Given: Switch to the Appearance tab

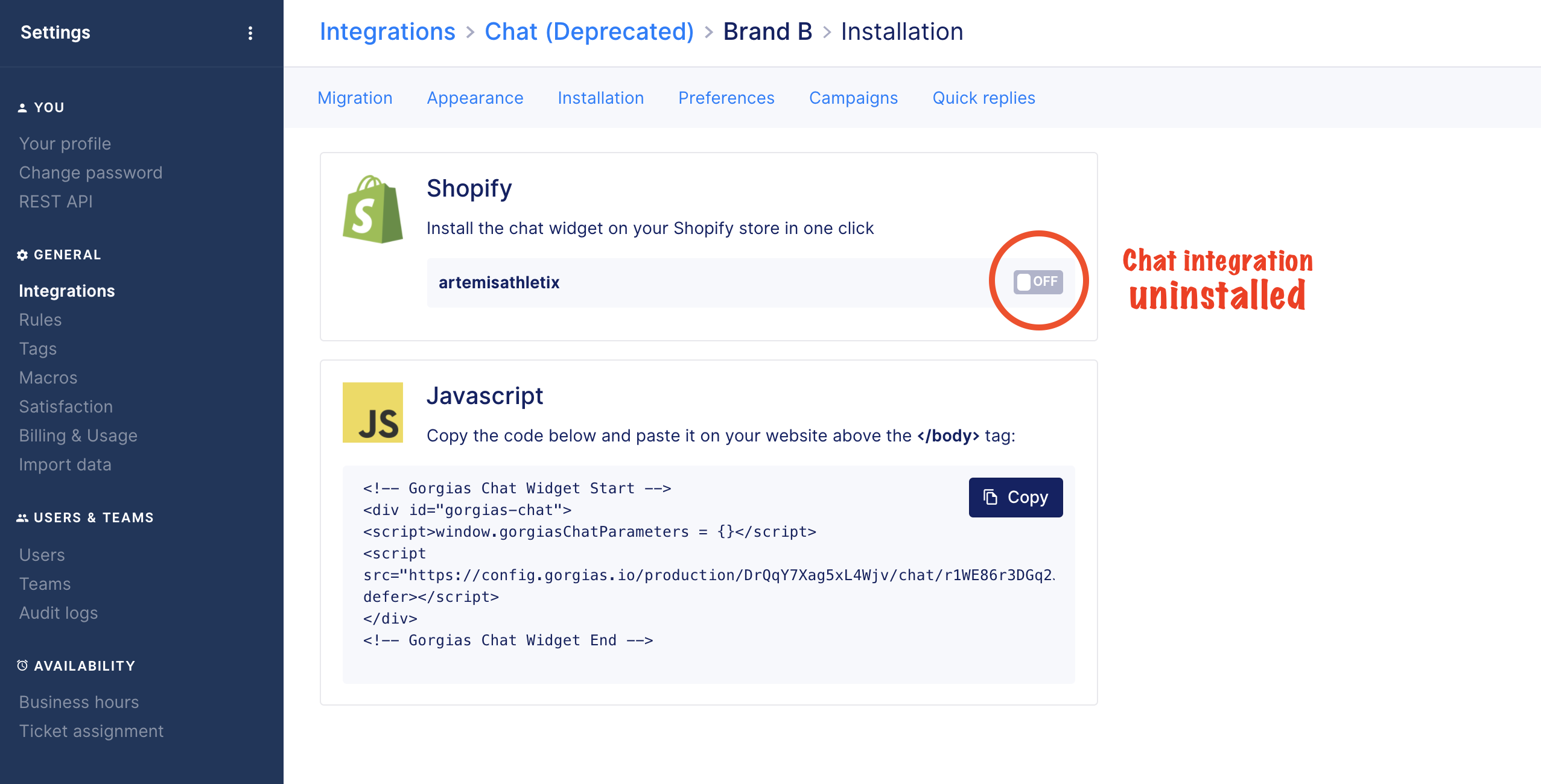Looking at the screenshot, I should 475,98.
